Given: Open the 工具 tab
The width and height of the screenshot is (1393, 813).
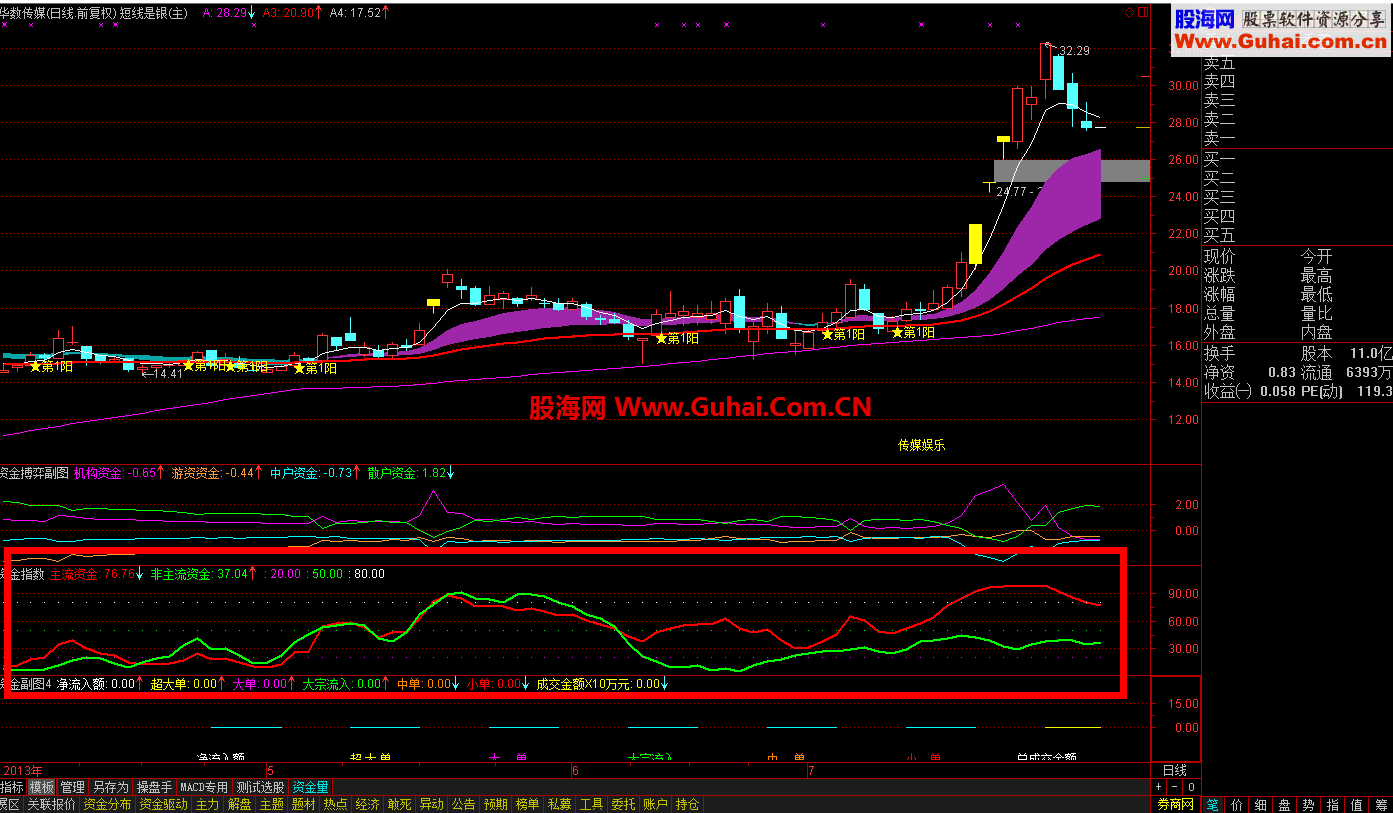Looking at the screenshot, I should point(591,804).
